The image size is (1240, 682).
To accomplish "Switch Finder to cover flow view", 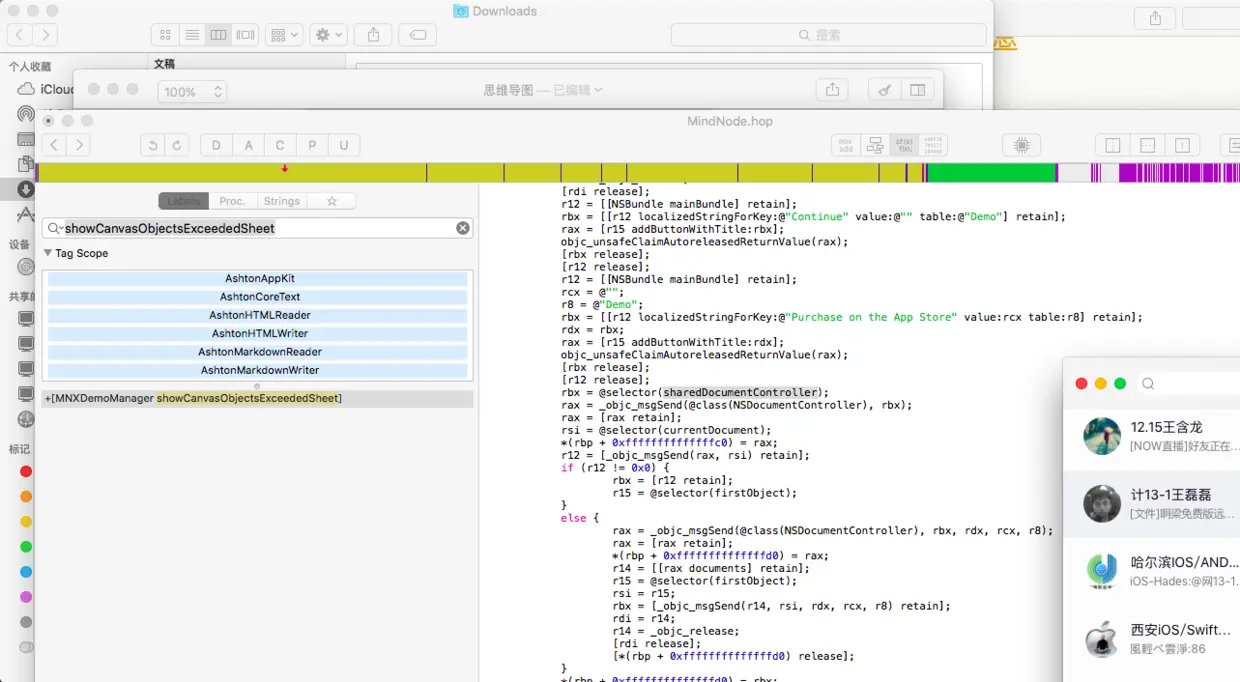I will (245, 34).
